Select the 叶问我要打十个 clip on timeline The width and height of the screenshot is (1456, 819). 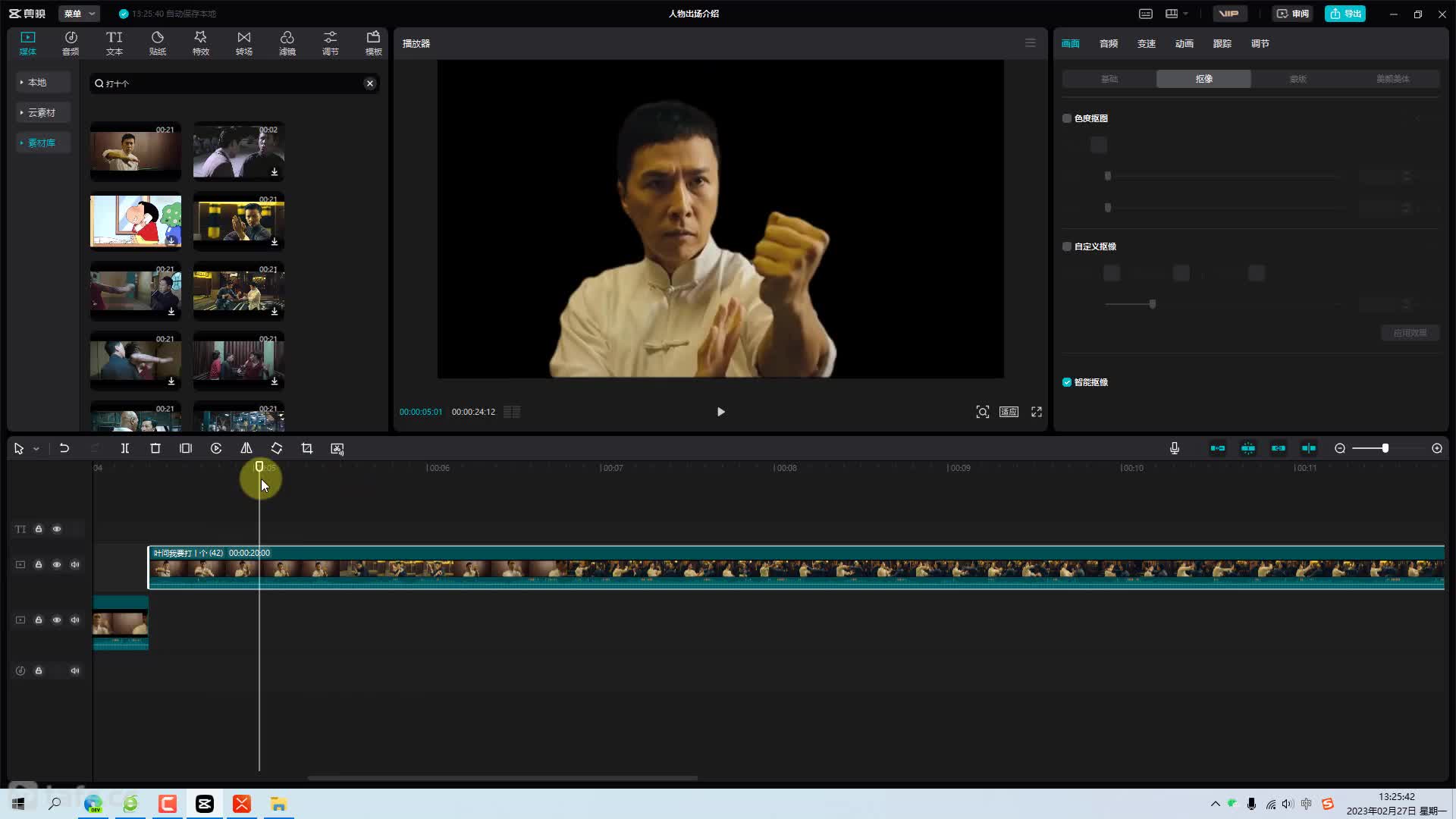click(796, 567)
